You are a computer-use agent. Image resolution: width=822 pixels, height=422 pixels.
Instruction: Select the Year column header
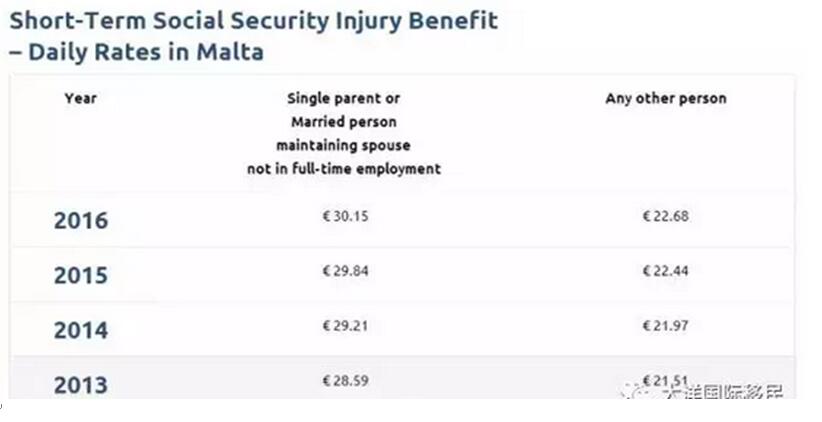pyautogui.click(x=81, y=98)
